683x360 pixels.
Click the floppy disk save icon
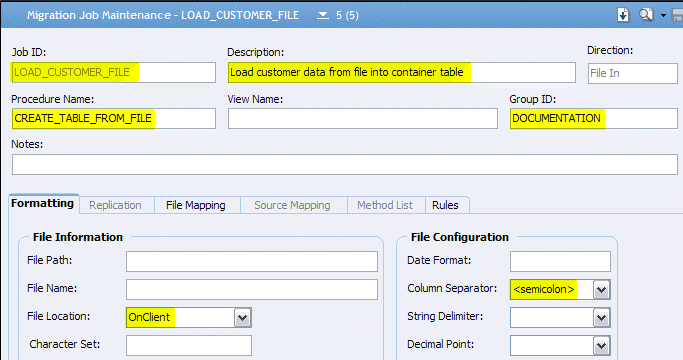point(677,15)
